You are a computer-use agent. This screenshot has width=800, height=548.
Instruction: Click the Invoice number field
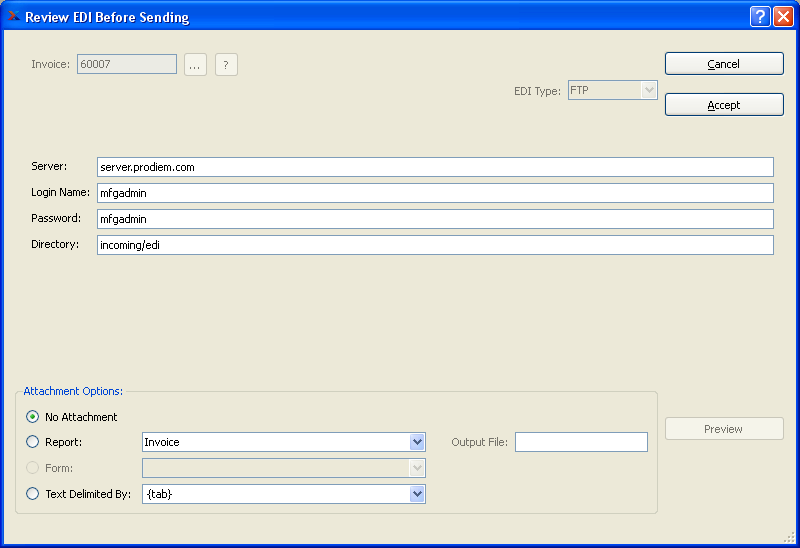click(127, 65)
